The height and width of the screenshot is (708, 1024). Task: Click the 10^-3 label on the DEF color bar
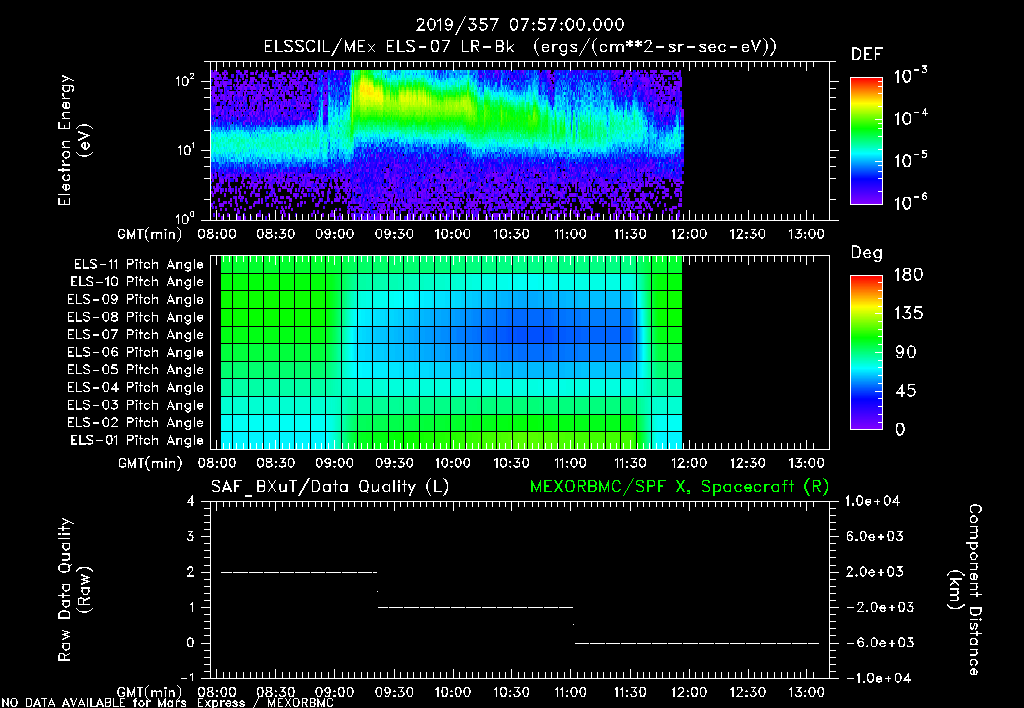pos(910,75)
